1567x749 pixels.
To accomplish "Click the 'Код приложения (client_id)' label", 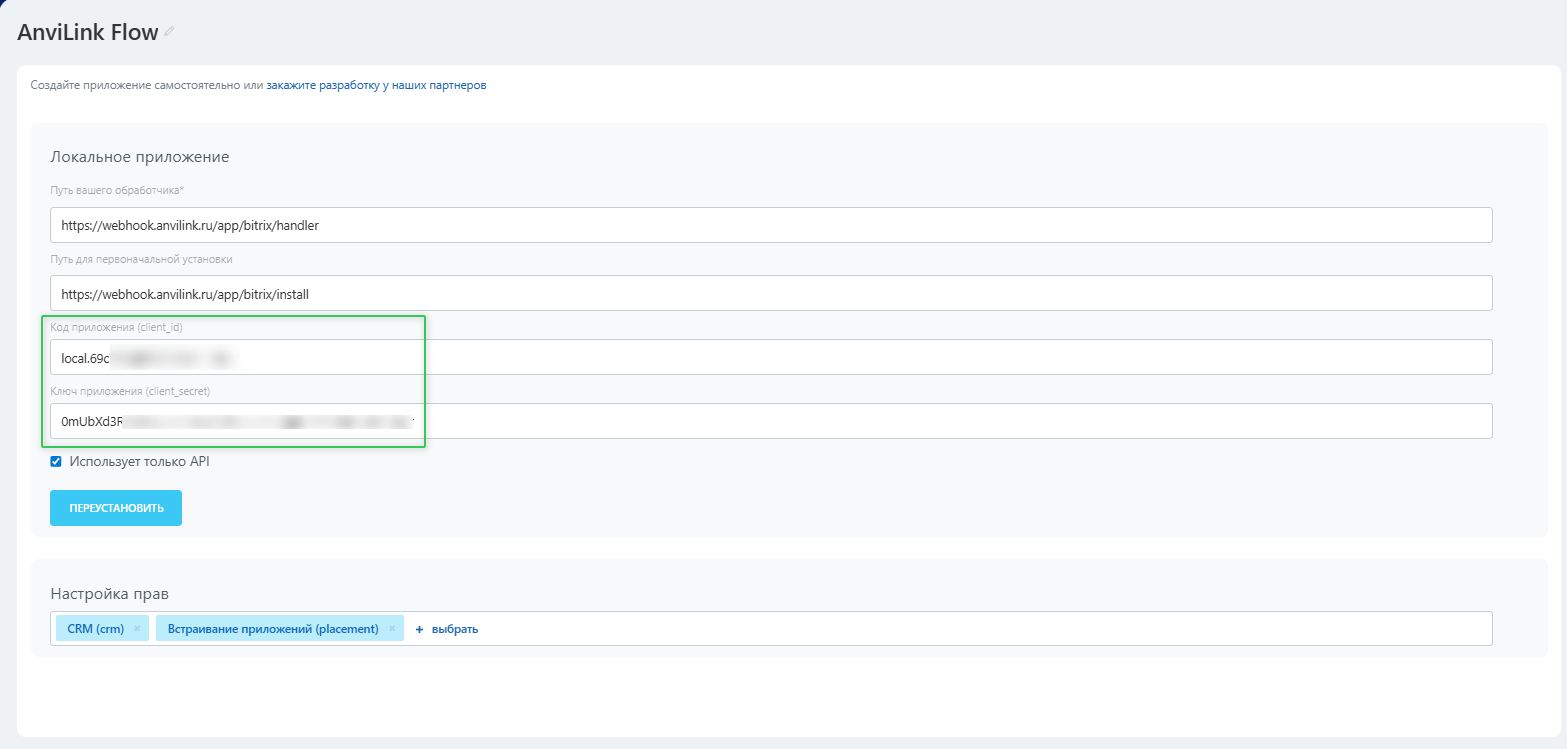I will [117, 327].
